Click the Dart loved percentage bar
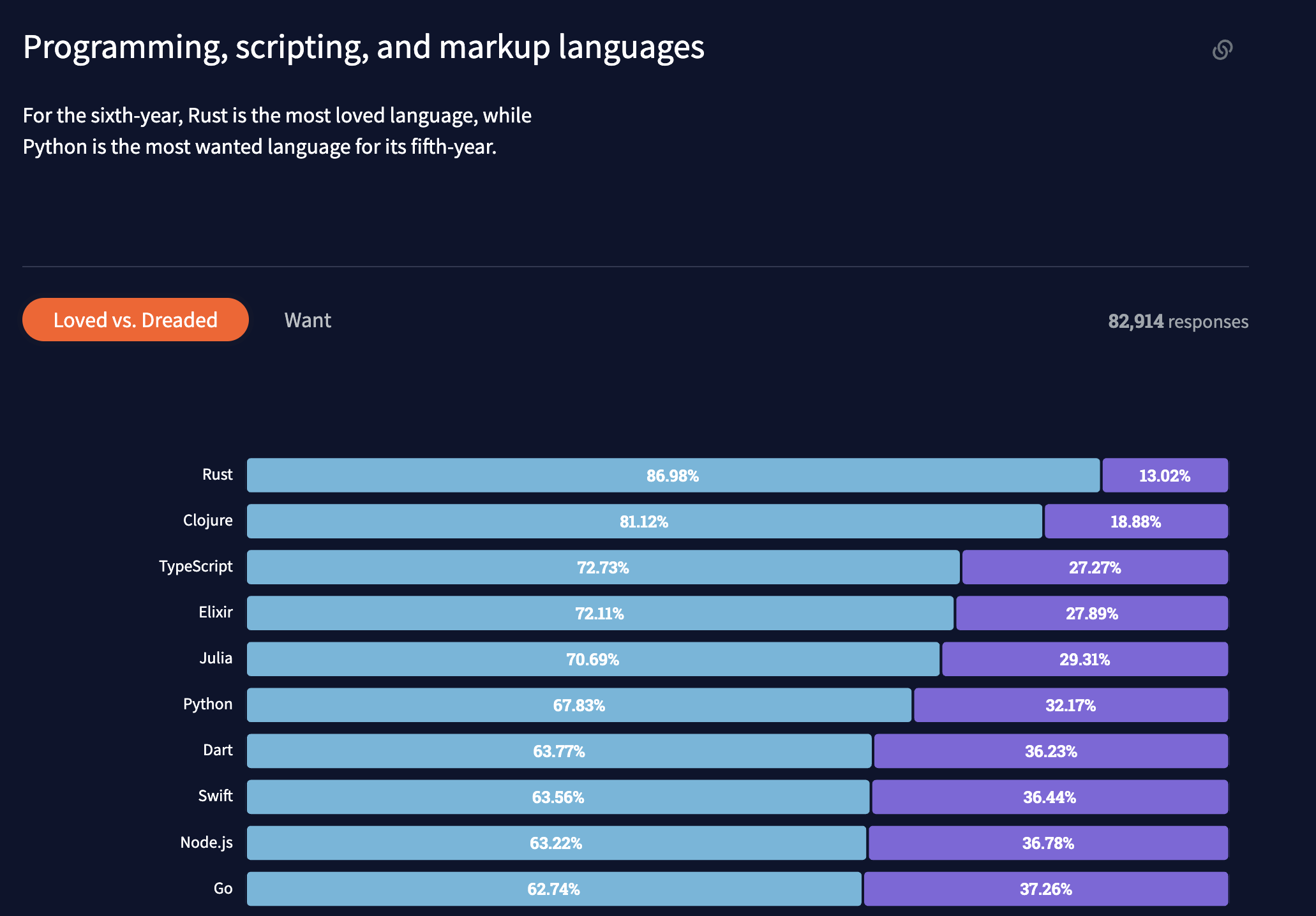 click(559, 751)
